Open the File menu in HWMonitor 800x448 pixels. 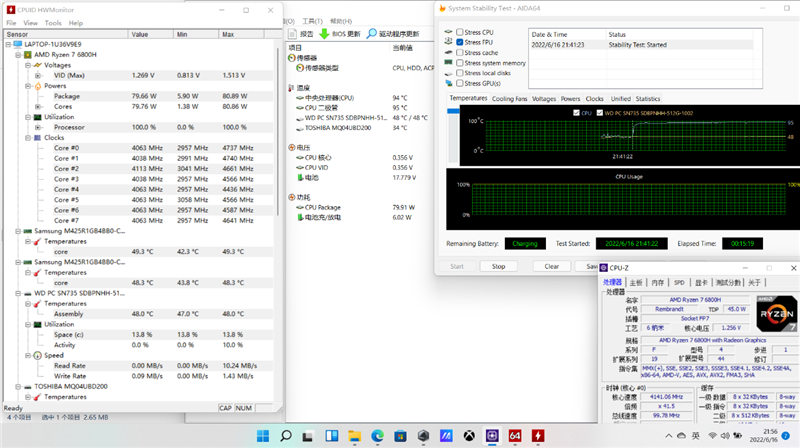click(x=11, y=23)
